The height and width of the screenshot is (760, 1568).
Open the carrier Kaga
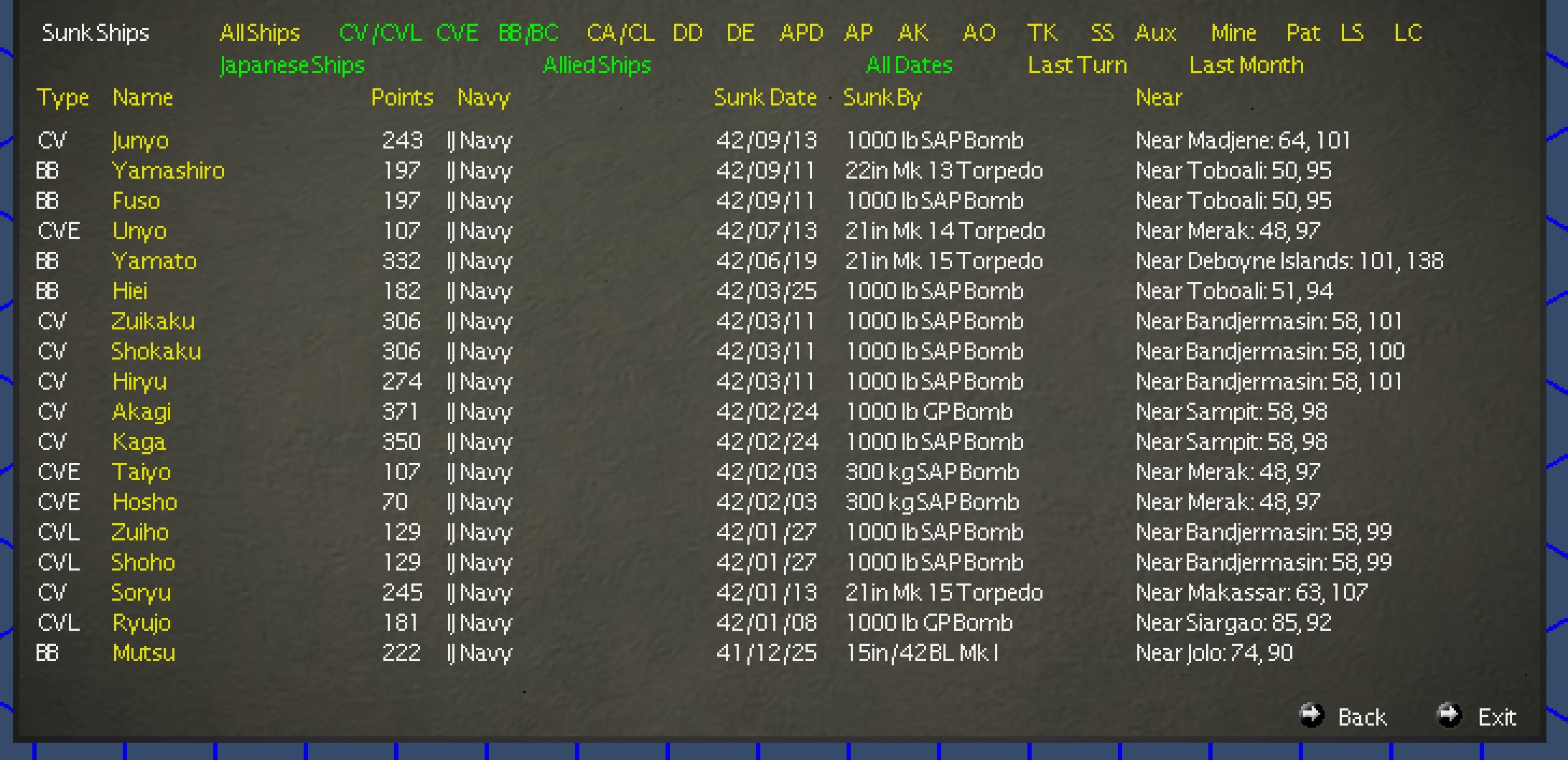point(139,441)
